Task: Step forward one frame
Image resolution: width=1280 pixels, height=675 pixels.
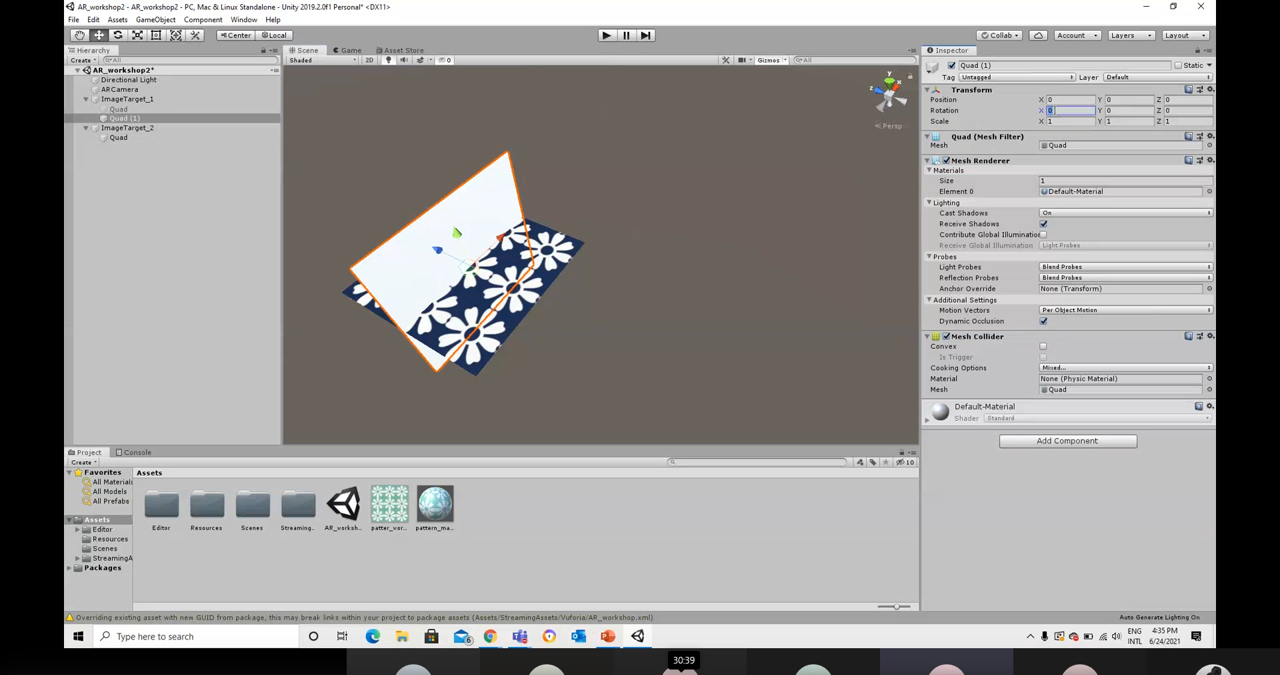Action: coord(645,35)
